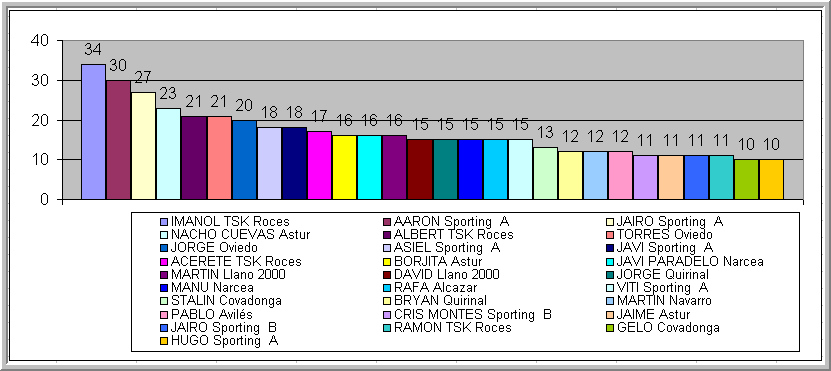
Task: Select the bright yellow bar valued 16
Action: click(344, 167)
